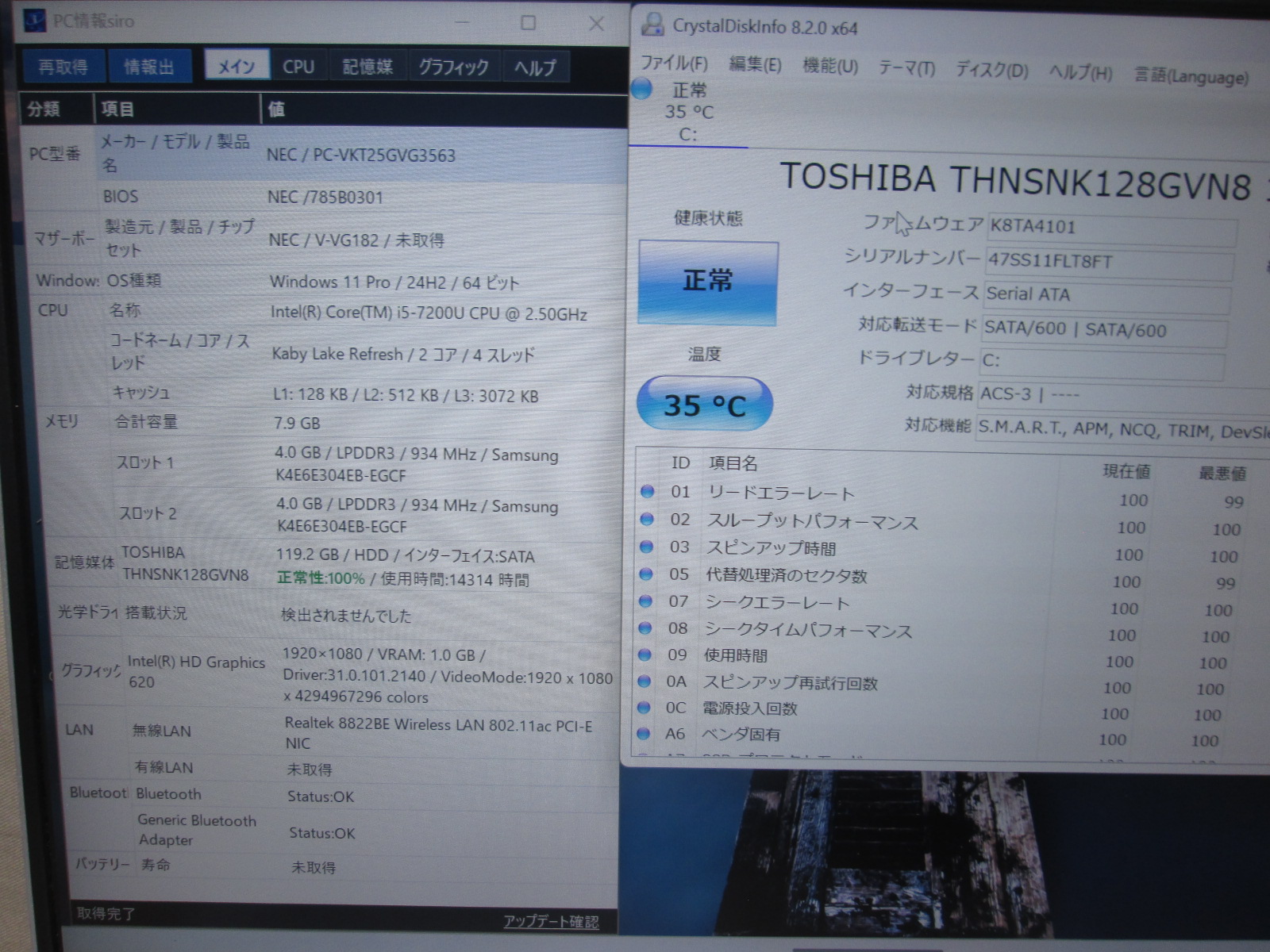1270x952 pixels.
Task: Click the TOSHIBA THNSNK128GVN8 drive title
Action: 1016,181
